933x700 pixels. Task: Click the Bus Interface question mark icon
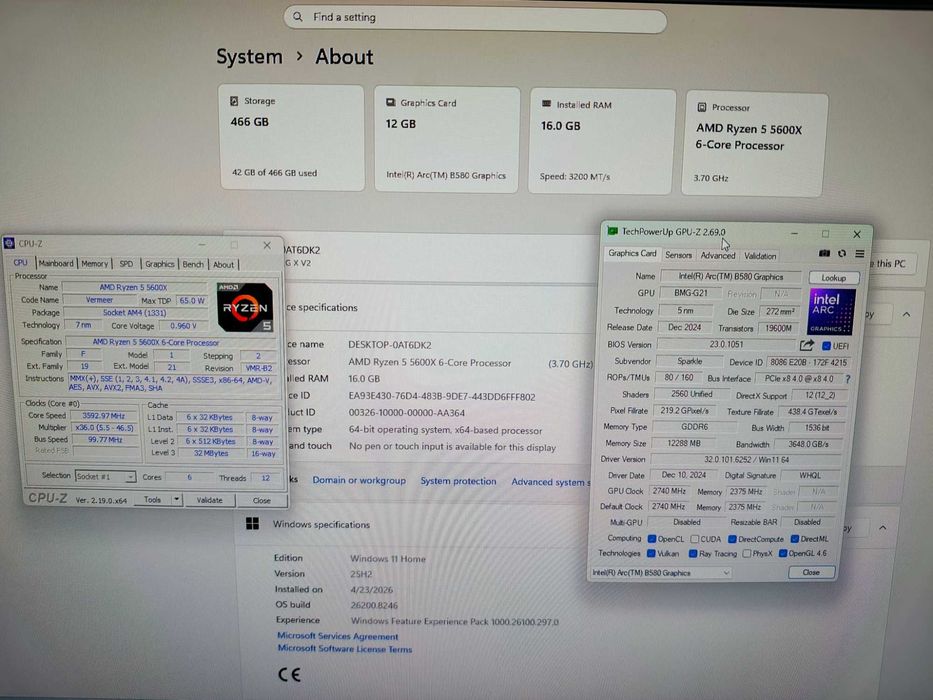[847, 379]
